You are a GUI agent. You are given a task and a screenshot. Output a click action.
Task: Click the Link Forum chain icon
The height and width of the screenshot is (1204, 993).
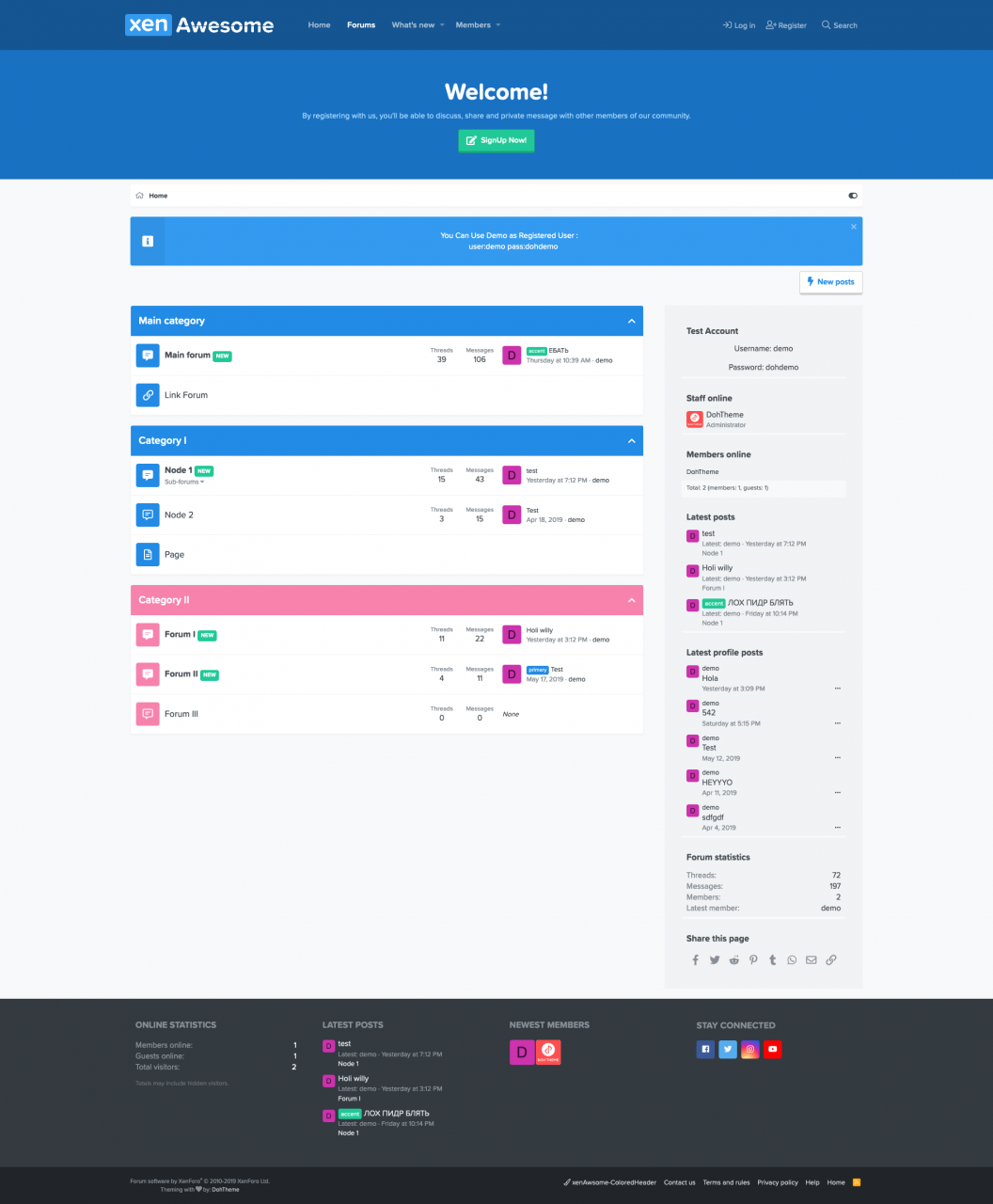(x=148, y=395)
